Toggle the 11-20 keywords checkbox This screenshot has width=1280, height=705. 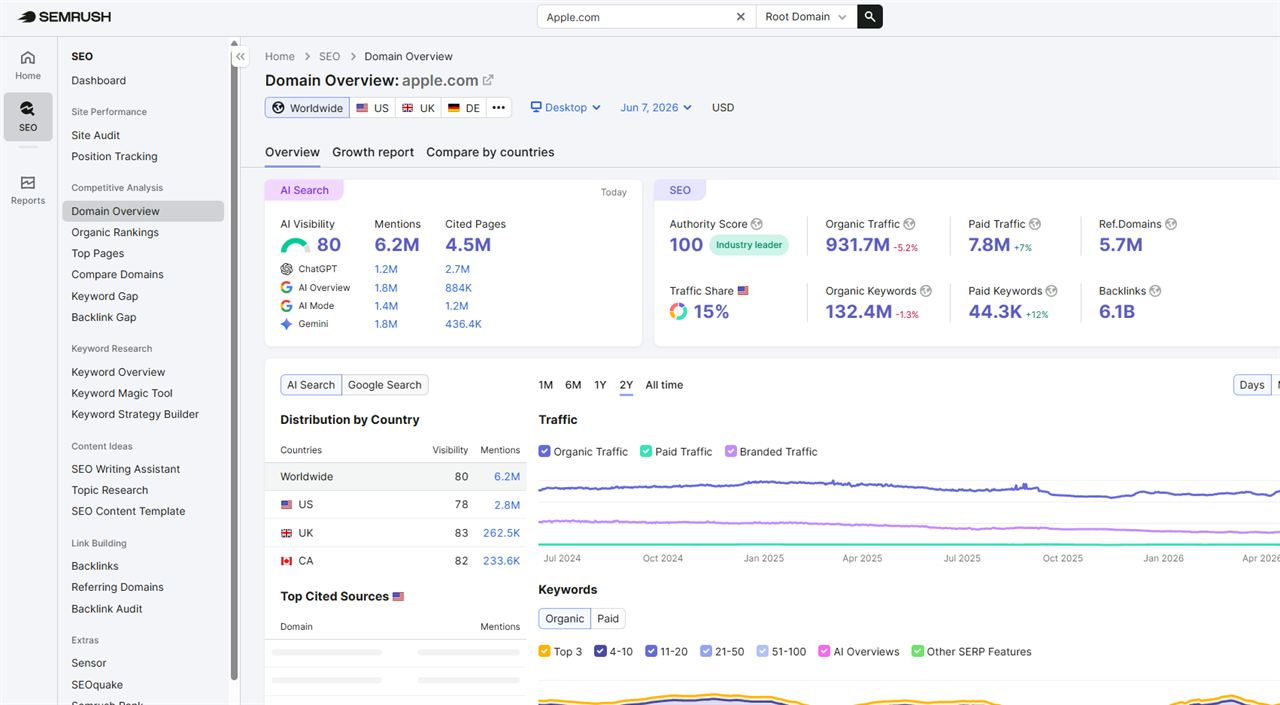point(651,651)
